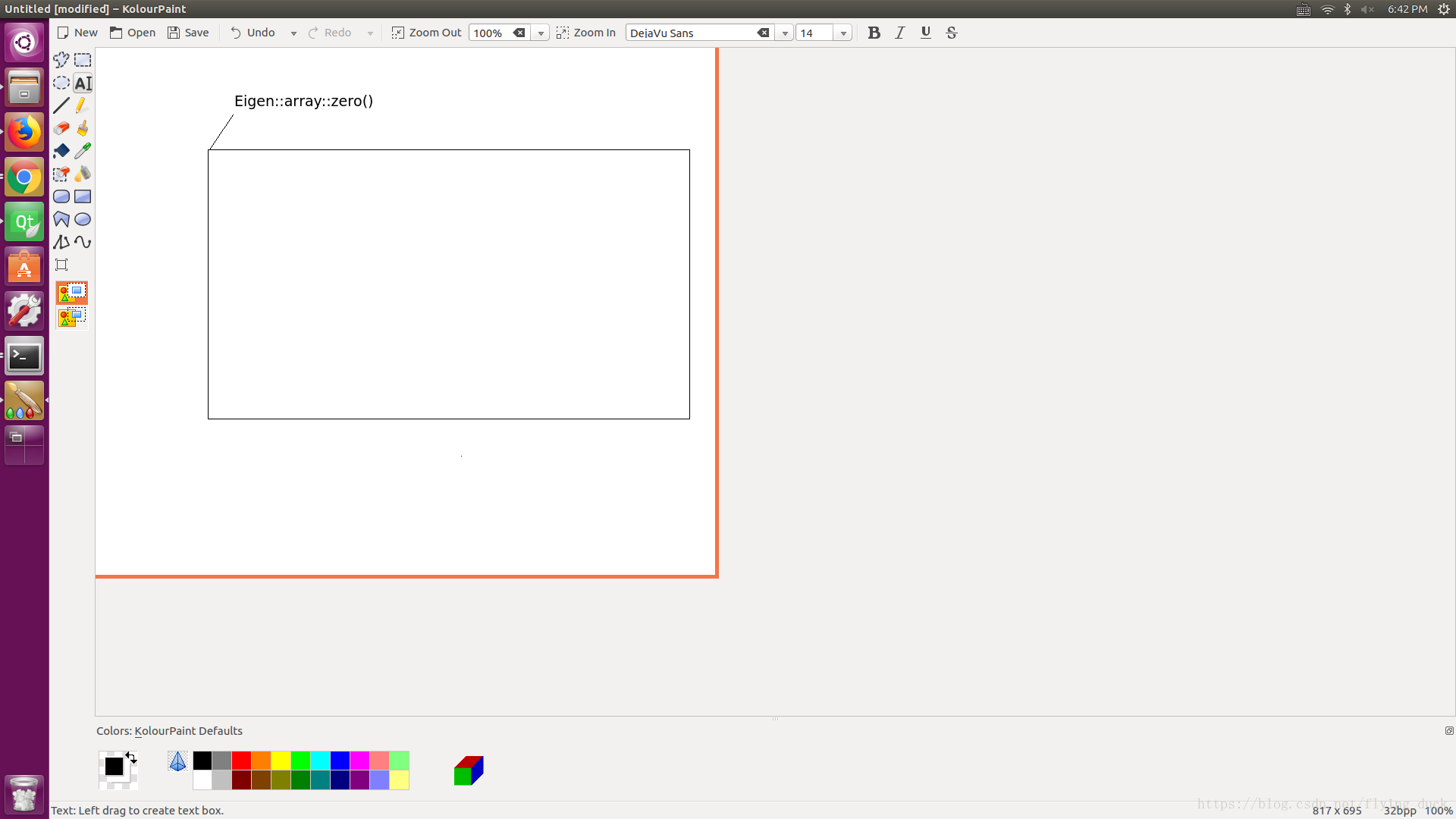
Task: Clear the DejaVu Sans font field
Action: [763, 33]
